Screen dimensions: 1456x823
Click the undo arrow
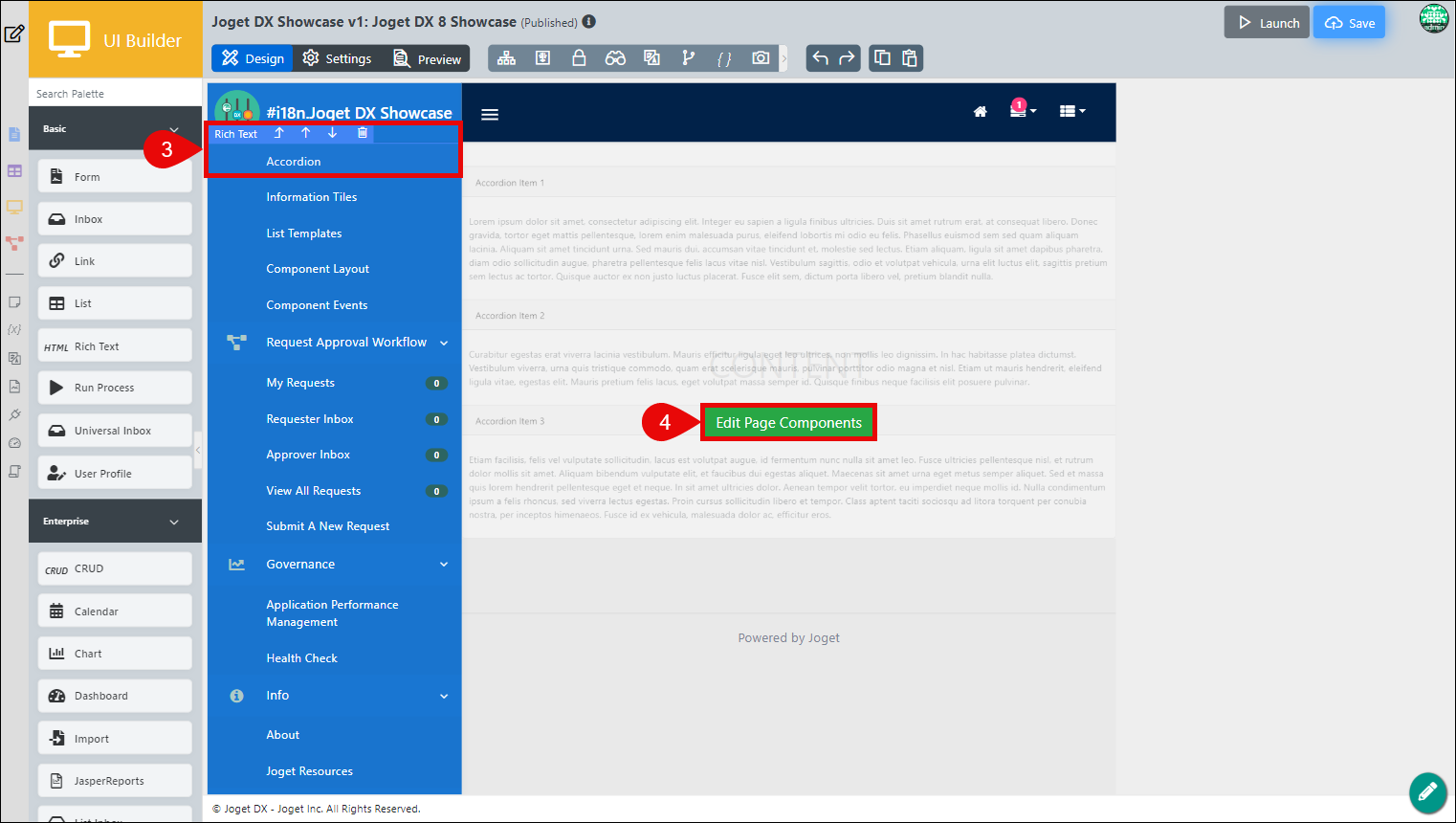[x=820, y=58]
